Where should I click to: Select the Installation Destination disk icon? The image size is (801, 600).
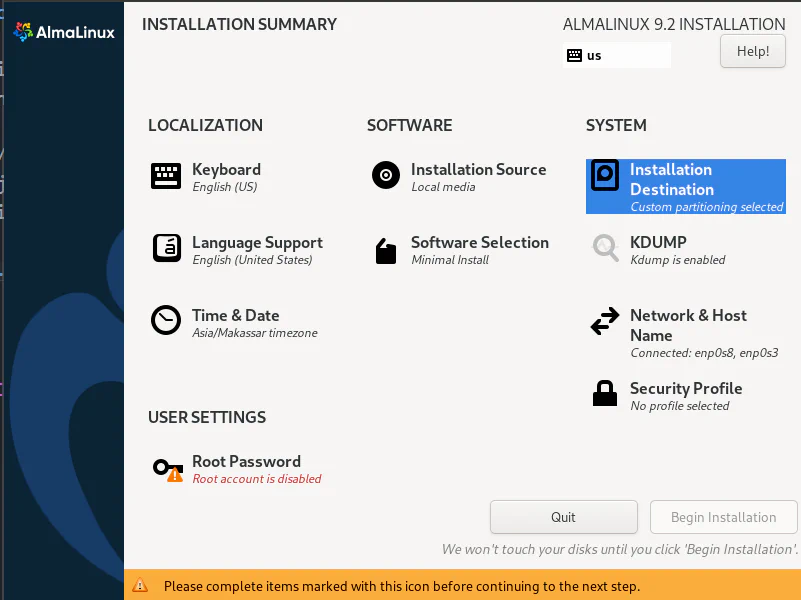(605, 175)
